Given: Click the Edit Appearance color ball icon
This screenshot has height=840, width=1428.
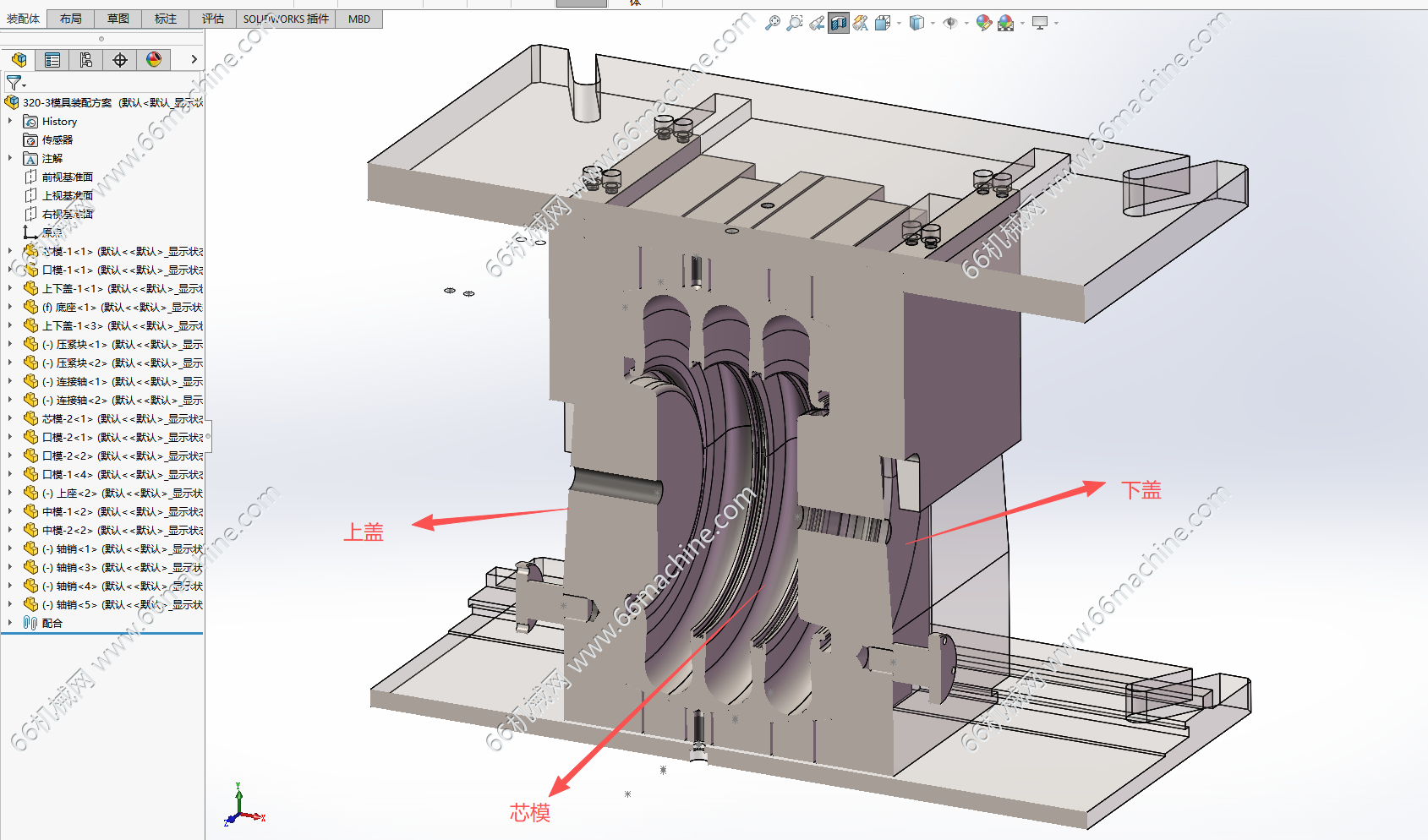Looking at the screenshot, I should tap(983, 24).
